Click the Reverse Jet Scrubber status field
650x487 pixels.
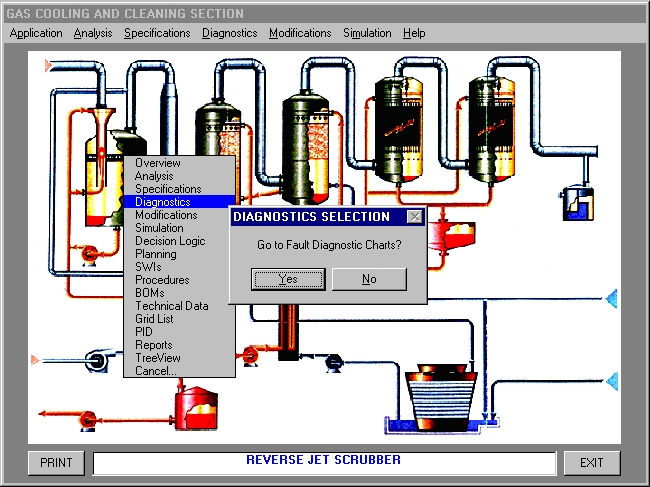324,463
